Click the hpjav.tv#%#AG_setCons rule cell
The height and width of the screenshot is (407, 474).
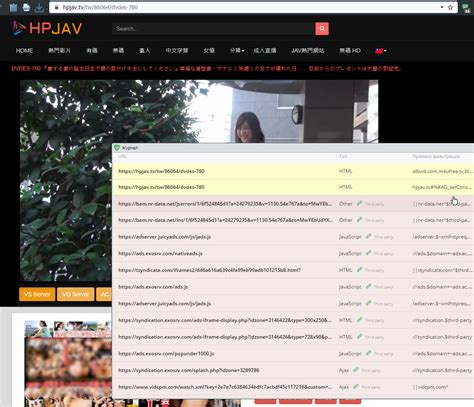click(442, 187)
